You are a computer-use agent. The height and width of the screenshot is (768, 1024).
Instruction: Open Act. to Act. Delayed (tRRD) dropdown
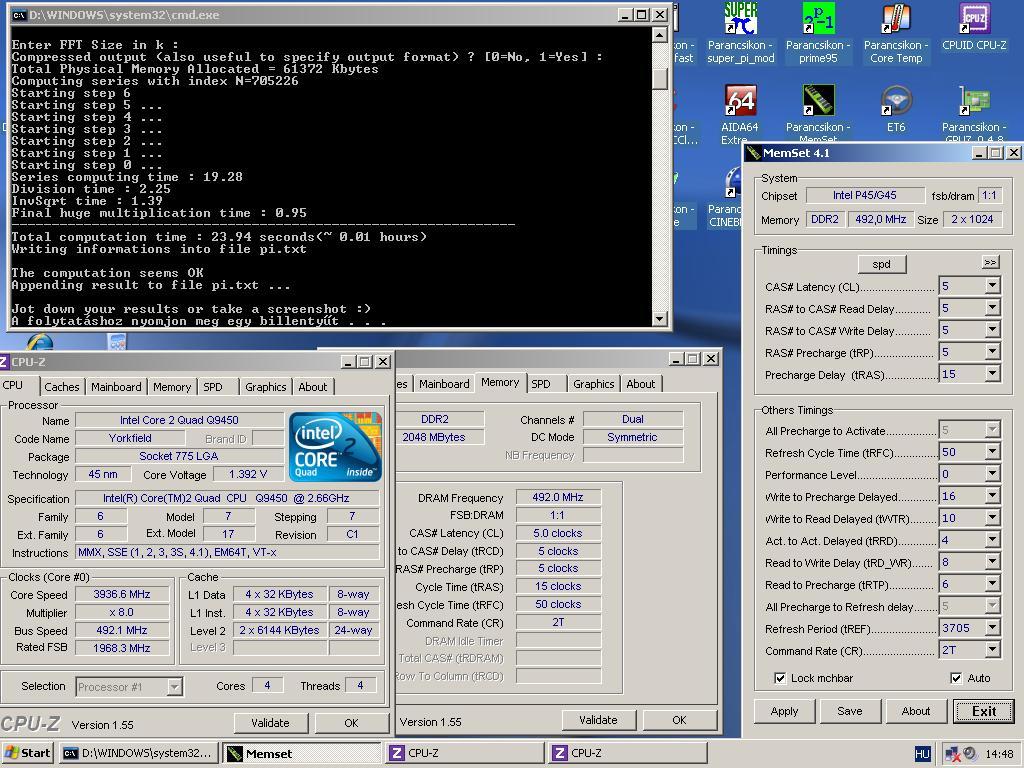992,540
